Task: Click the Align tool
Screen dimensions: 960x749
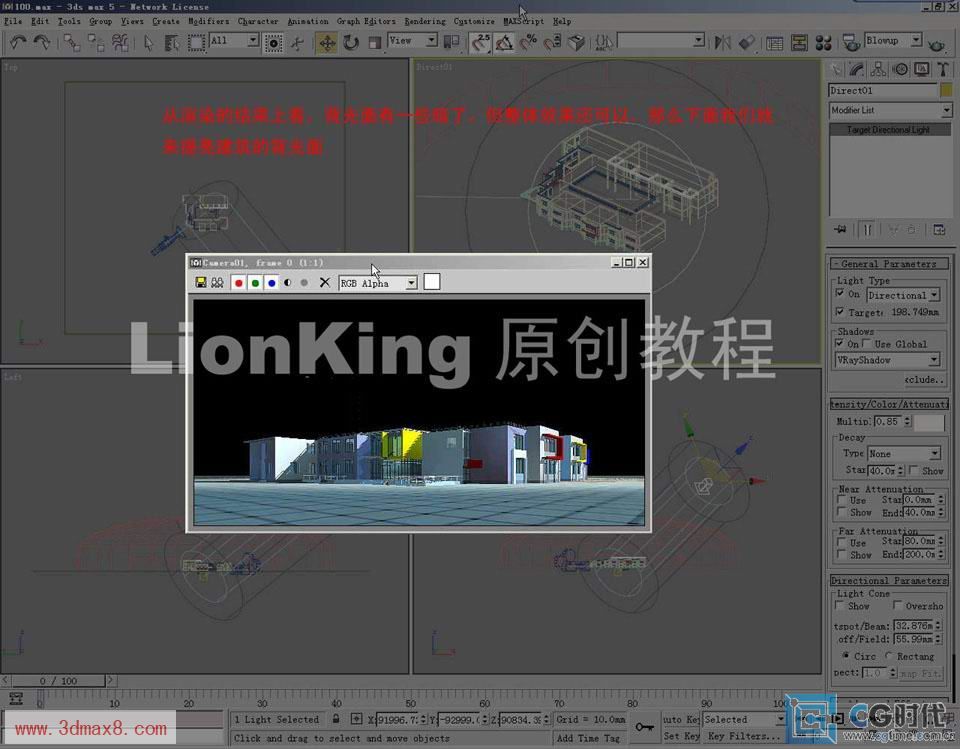Action: pos(746,42)
